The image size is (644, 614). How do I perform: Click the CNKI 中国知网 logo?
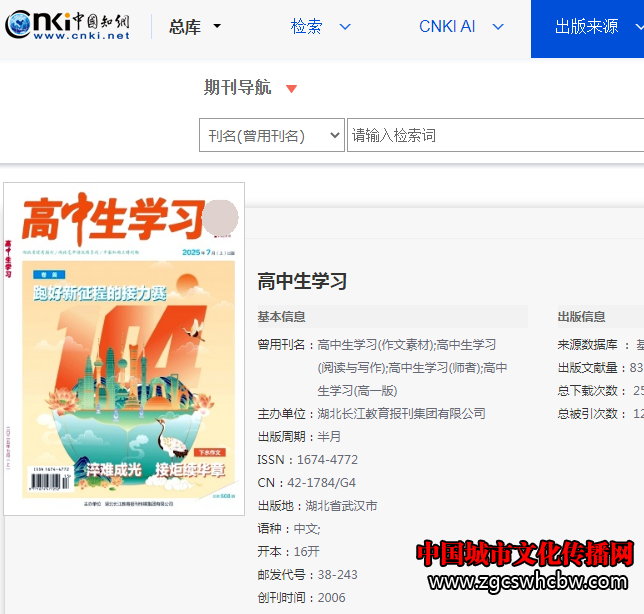pyautogui.click(x=68, y=26)
